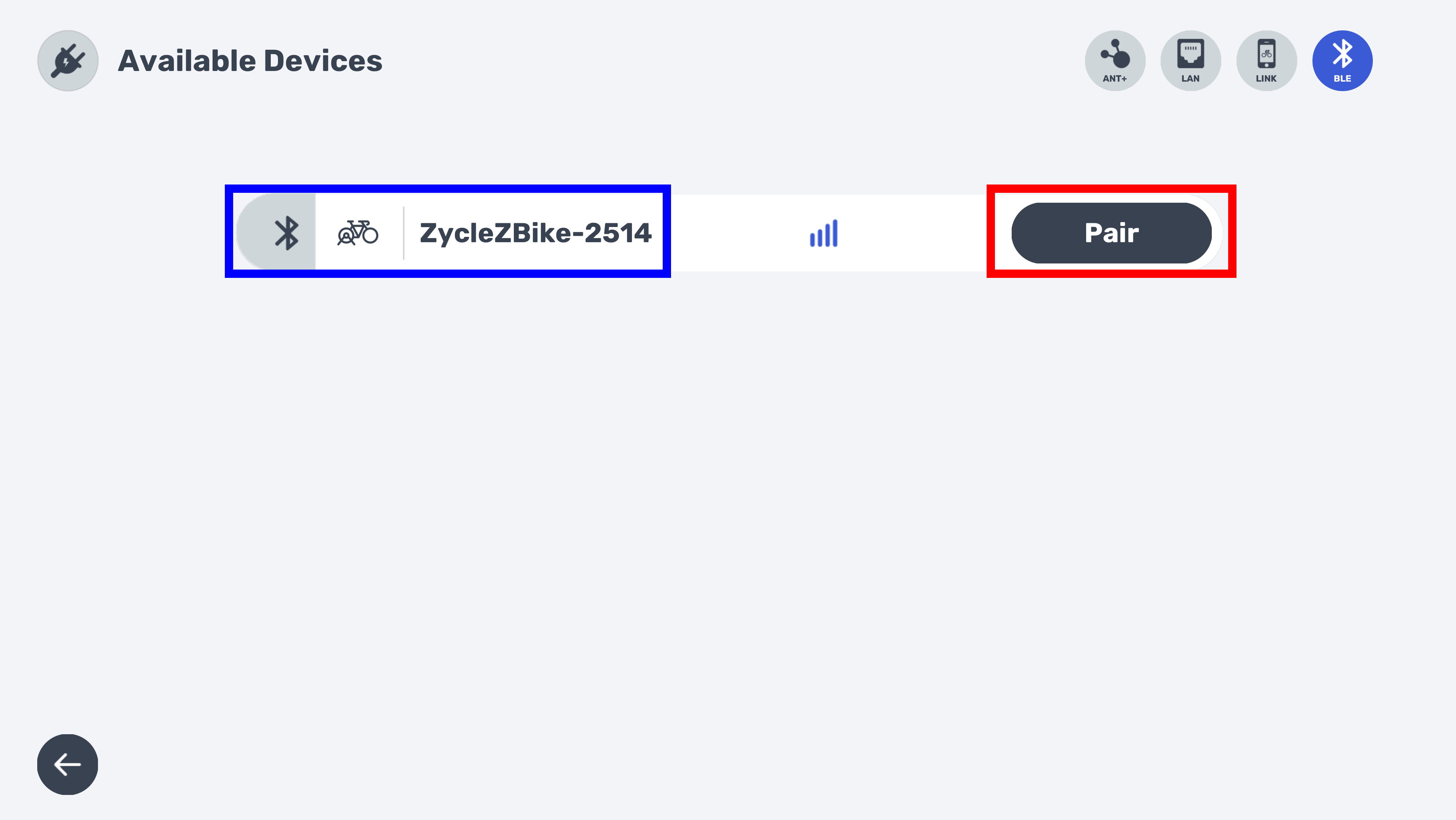Click the Bluetooth symbol on the device row
The width and height of the screenshot is (1456, 820).
[286, 233]
